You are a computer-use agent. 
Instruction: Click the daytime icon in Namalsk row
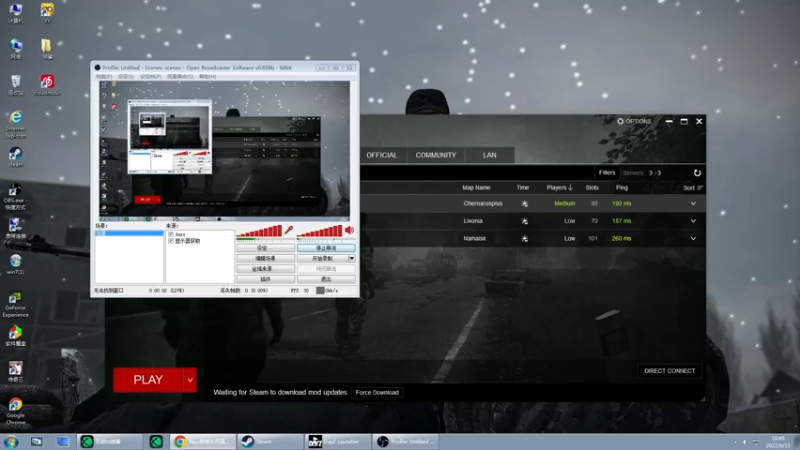tap(524, 238)
